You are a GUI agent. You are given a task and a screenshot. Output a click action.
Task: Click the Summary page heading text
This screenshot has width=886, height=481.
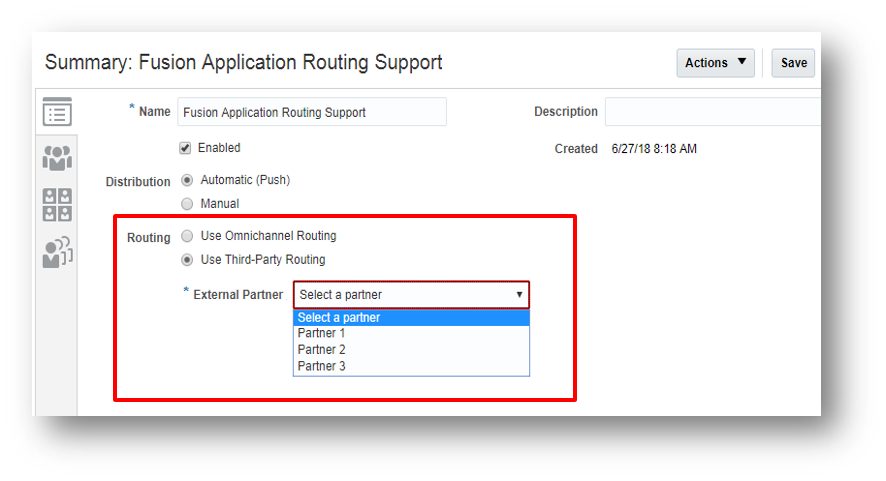click(x=244, y=62)
